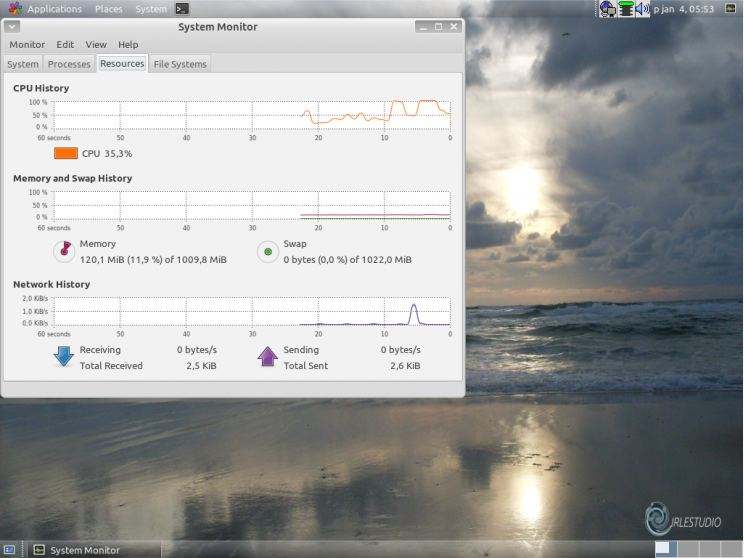Click the 0 bytes swap usage text
Screen dimensions: 744x558
[347, 260]
